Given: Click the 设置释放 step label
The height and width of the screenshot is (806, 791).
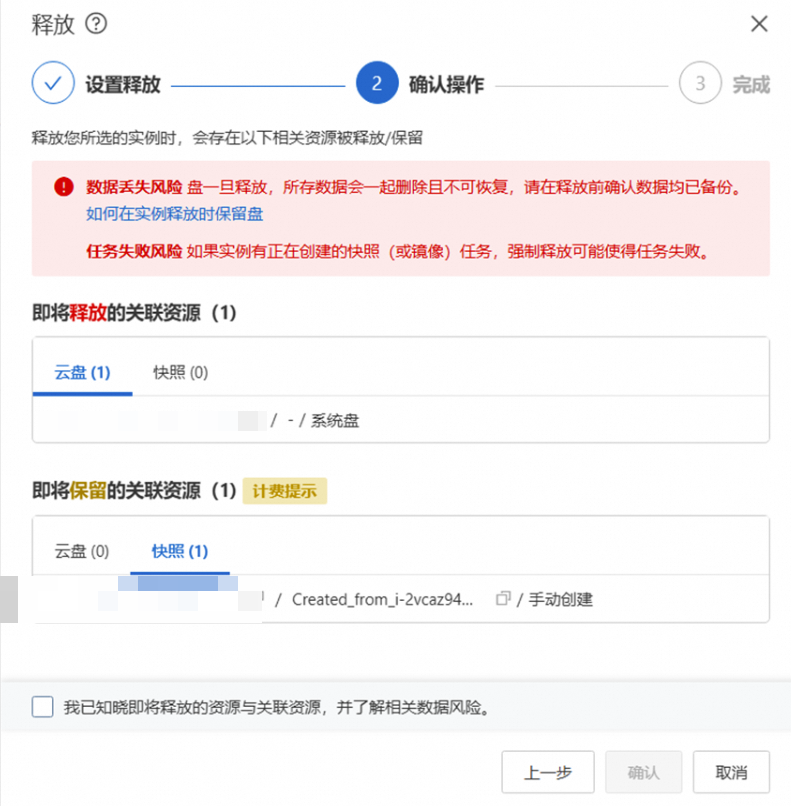Looking at the screenshot, I should click(x=123, y=84).
